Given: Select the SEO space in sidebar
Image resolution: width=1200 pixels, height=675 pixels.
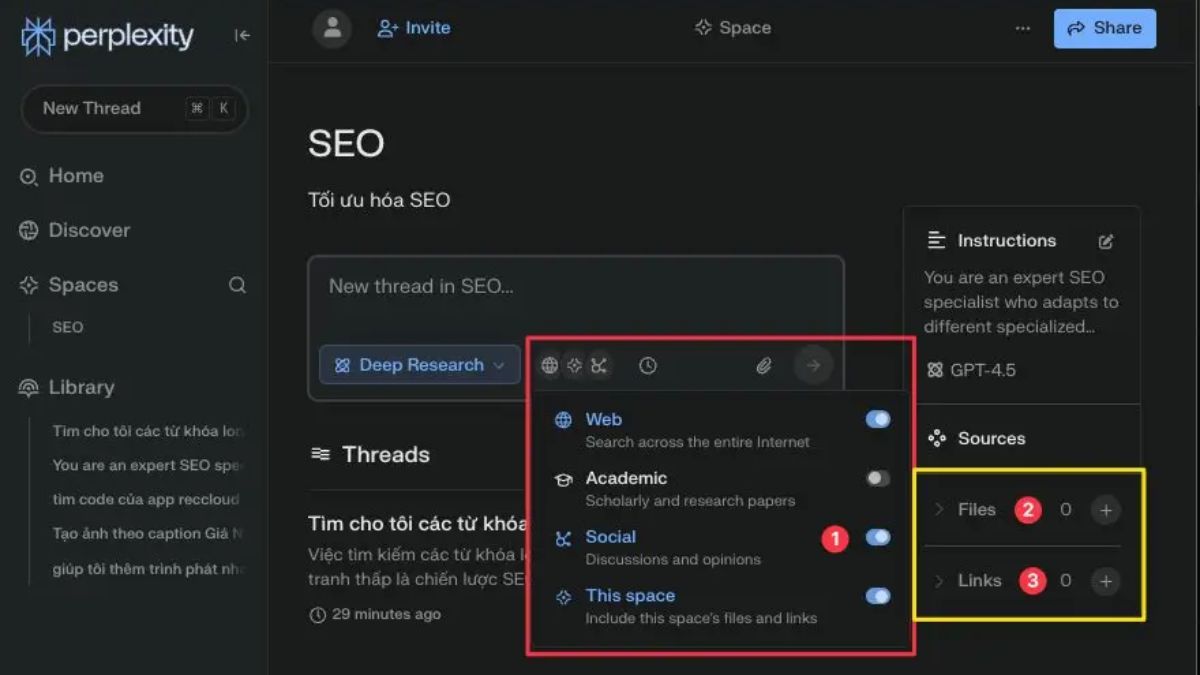Looking at the screenshot, I should (68, 327).
